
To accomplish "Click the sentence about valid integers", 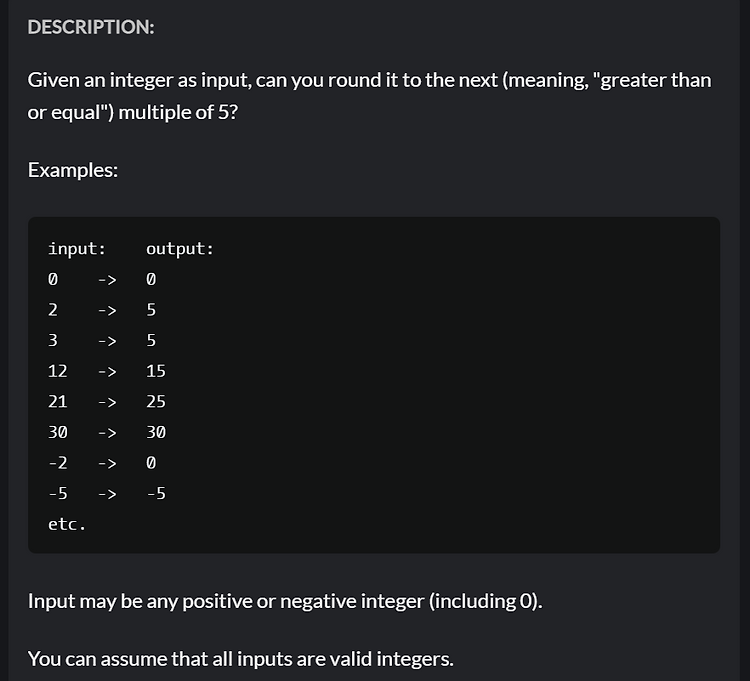I will click(241, 659).
